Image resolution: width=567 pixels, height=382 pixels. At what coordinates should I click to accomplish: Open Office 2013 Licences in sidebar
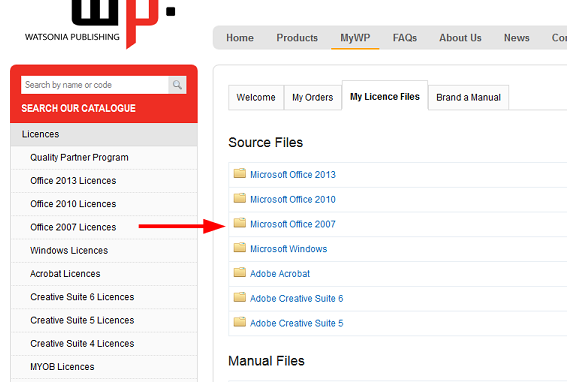(104, 181)
